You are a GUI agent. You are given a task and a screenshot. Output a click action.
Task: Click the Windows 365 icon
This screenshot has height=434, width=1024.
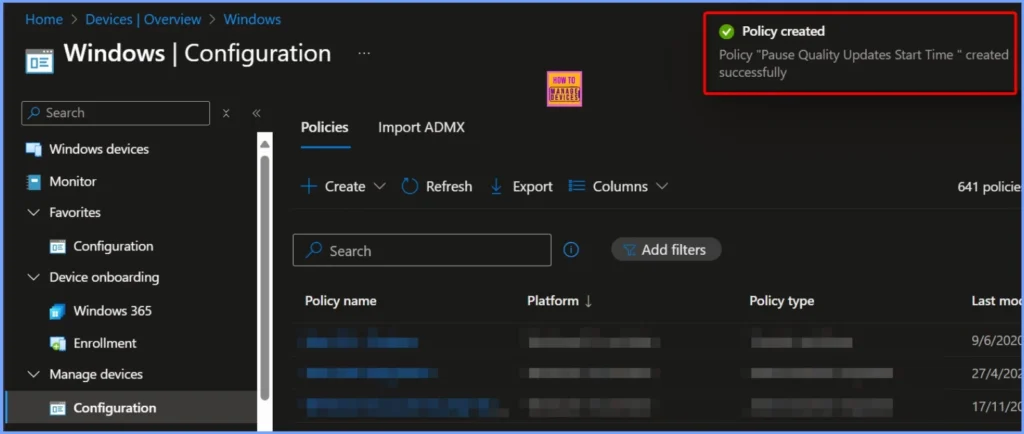coord(57,311)
